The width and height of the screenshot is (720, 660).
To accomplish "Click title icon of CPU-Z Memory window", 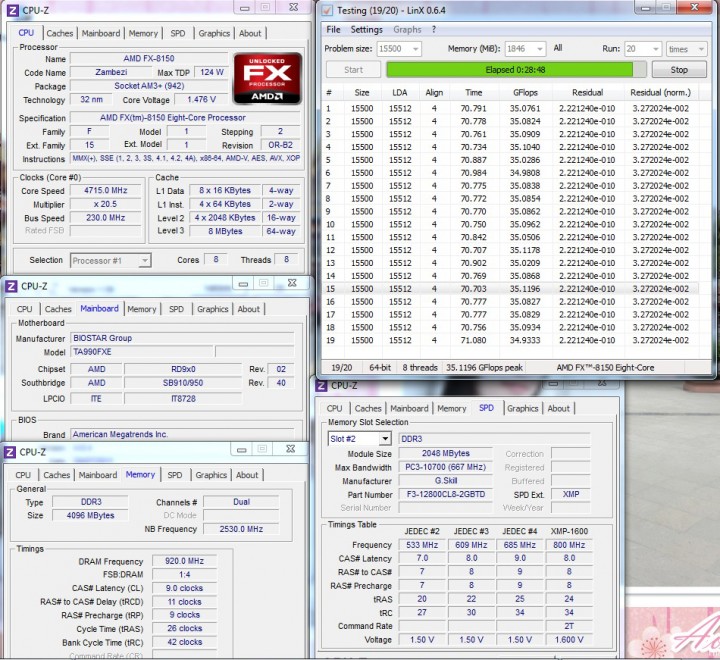I will (x=10, y=452).
